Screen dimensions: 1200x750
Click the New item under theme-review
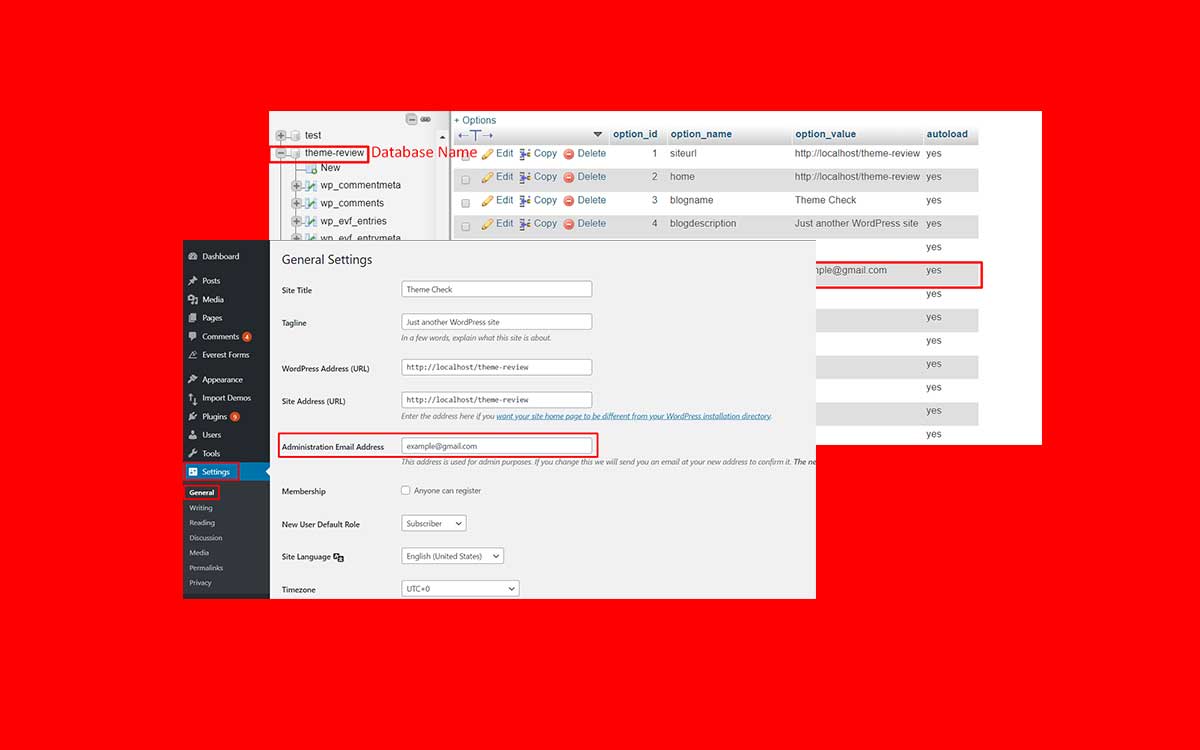coord(330,168)
